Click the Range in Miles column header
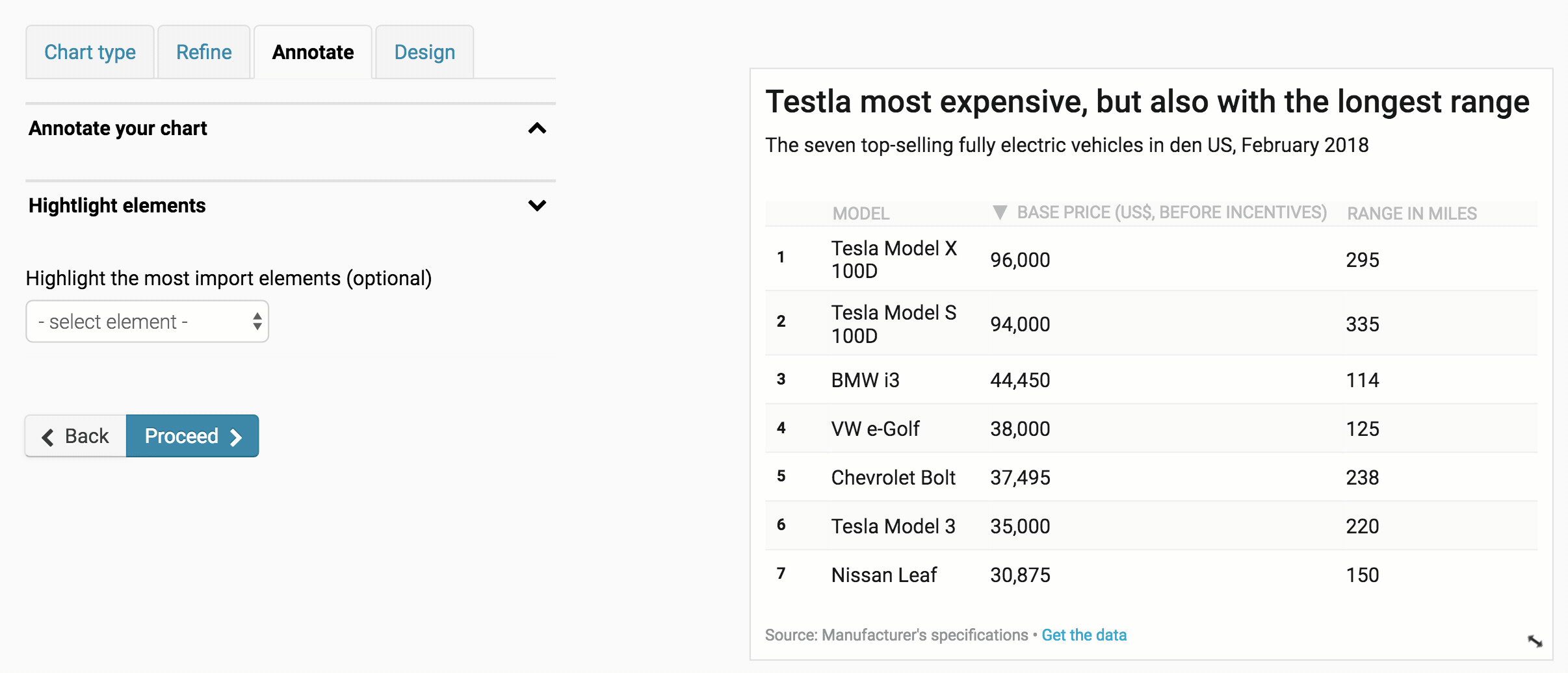 (x=1411, y=213)
